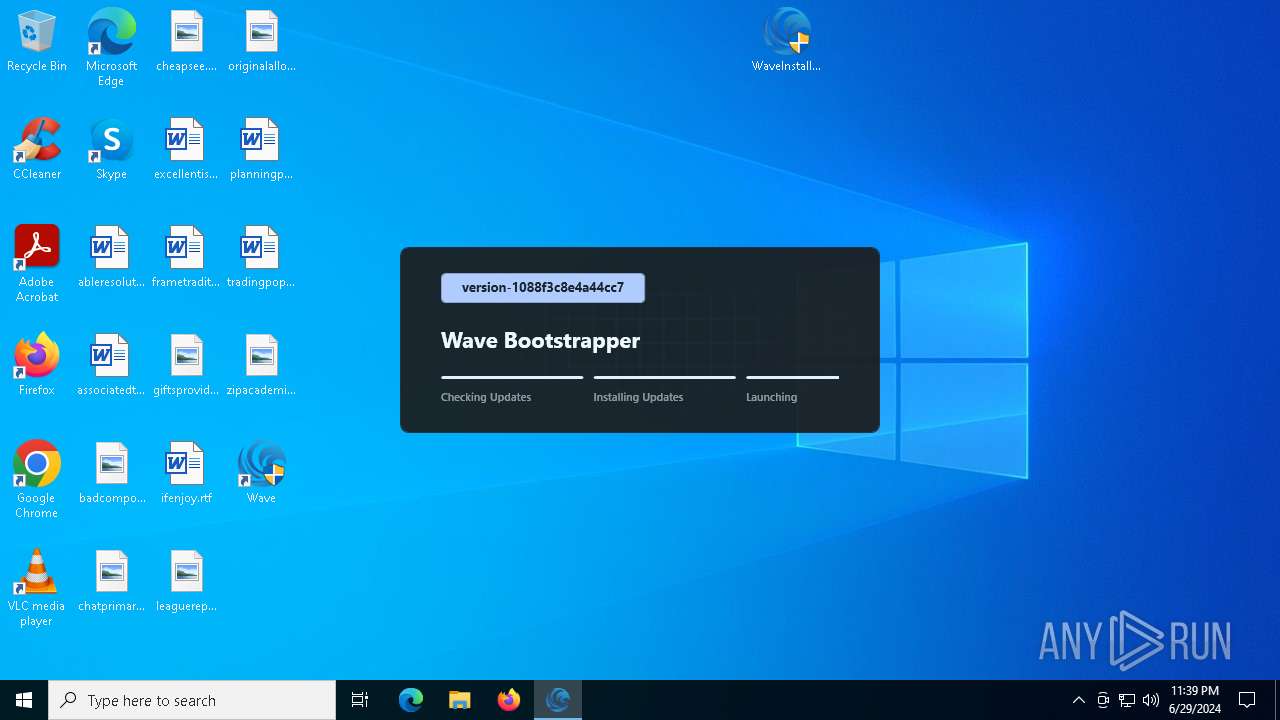Select the Adobe Acrobat desktop shortcut
This screenshot has height=720, width=1280.
pos(37,264)
